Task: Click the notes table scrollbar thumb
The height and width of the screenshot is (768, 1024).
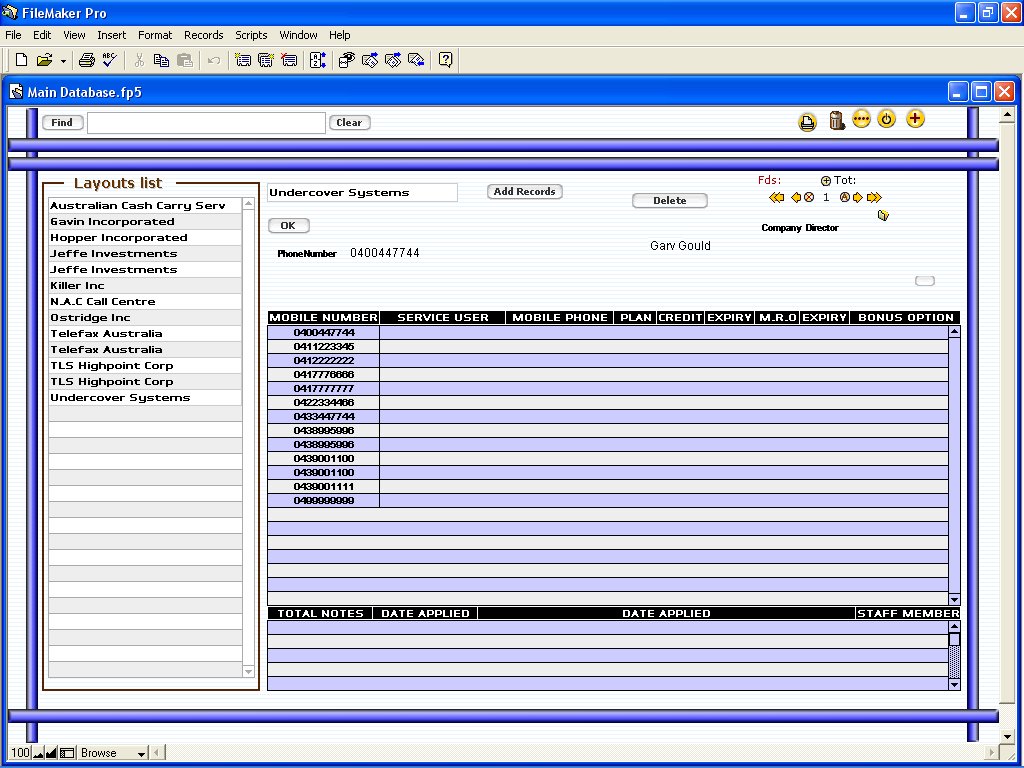Action: (954, 639)
